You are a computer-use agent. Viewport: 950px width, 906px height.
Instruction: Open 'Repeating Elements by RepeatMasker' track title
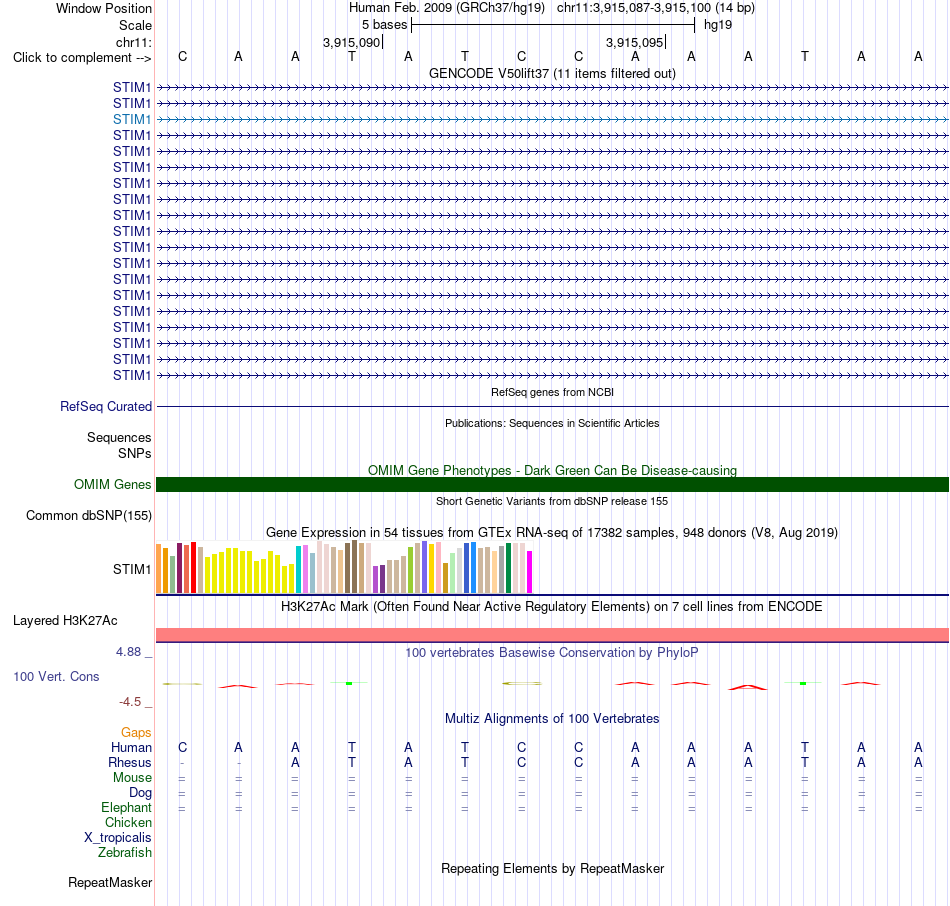coord(552,868)
